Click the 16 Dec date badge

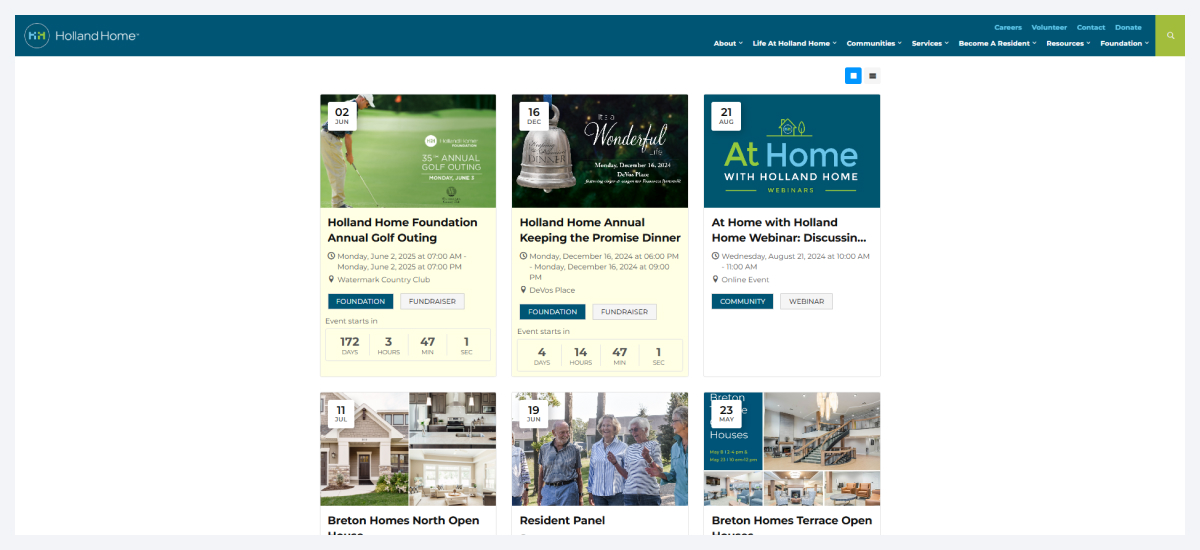pos(534,116)
